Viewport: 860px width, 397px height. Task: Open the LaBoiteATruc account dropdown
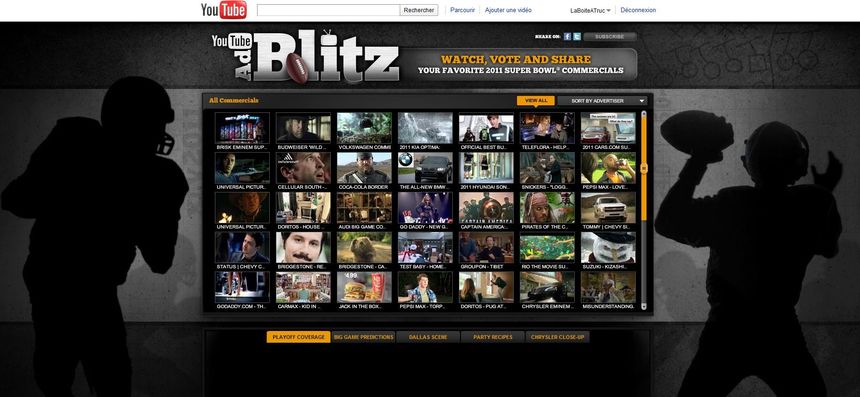pos(590,10)
